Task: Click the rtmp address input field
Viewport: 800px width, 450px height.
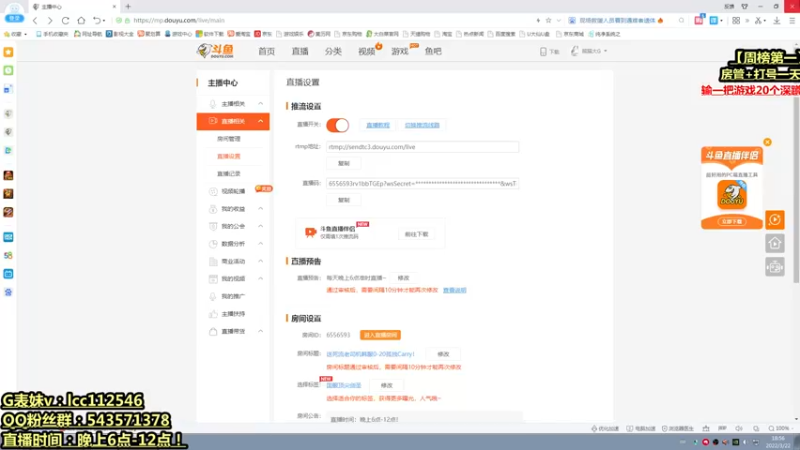Action: (422, 147)
